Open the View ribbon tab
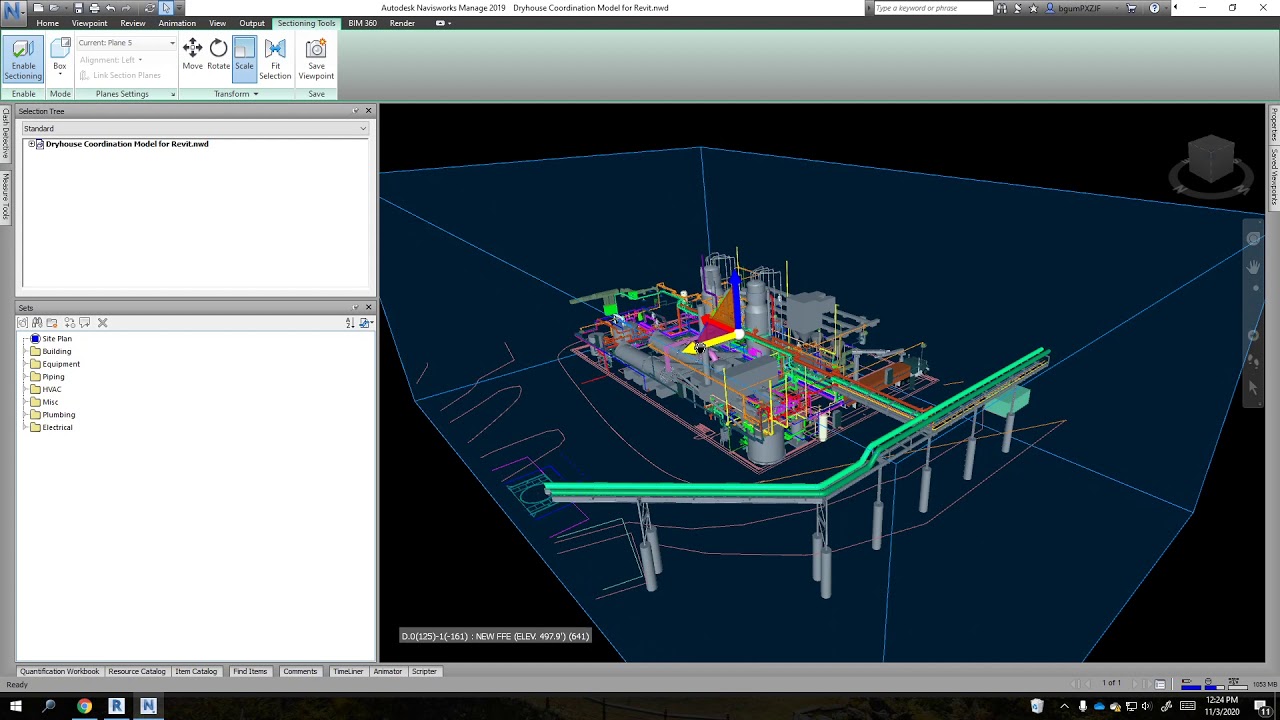Screen dimensions: 1280x720 [217, 23]
